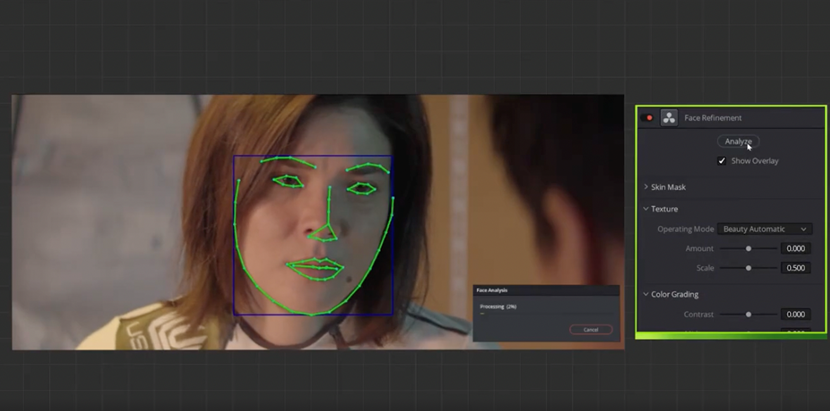Click the Face Analysis dialog title

pyautogui.click(x=492, y=290)
